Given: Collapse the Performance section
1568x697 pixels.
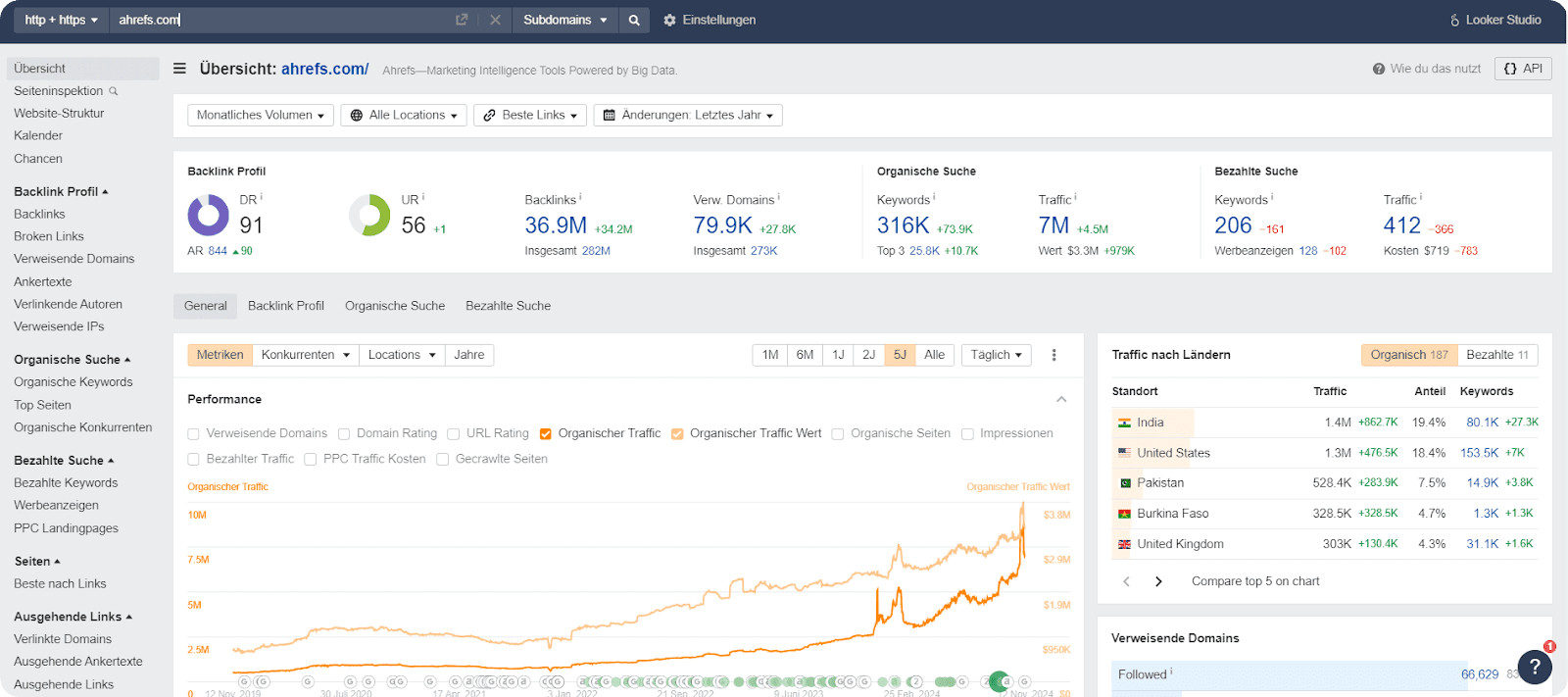Looking at the screenshot, I should tap(1061, 399).
